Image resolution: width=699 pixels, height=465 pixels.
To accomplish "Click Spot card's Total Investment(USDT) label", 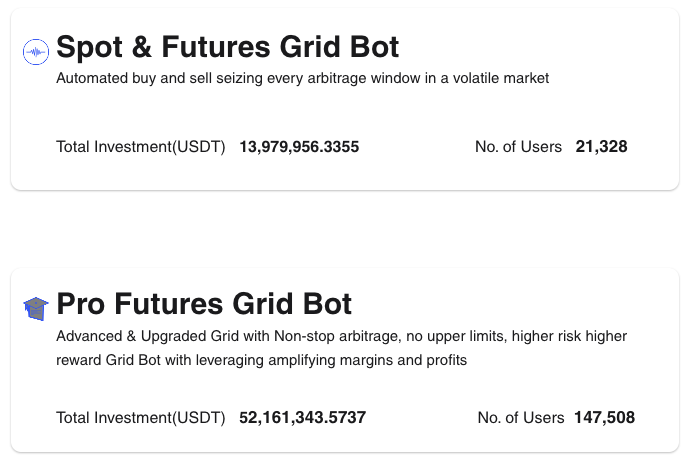I will (x=140, y=147).
